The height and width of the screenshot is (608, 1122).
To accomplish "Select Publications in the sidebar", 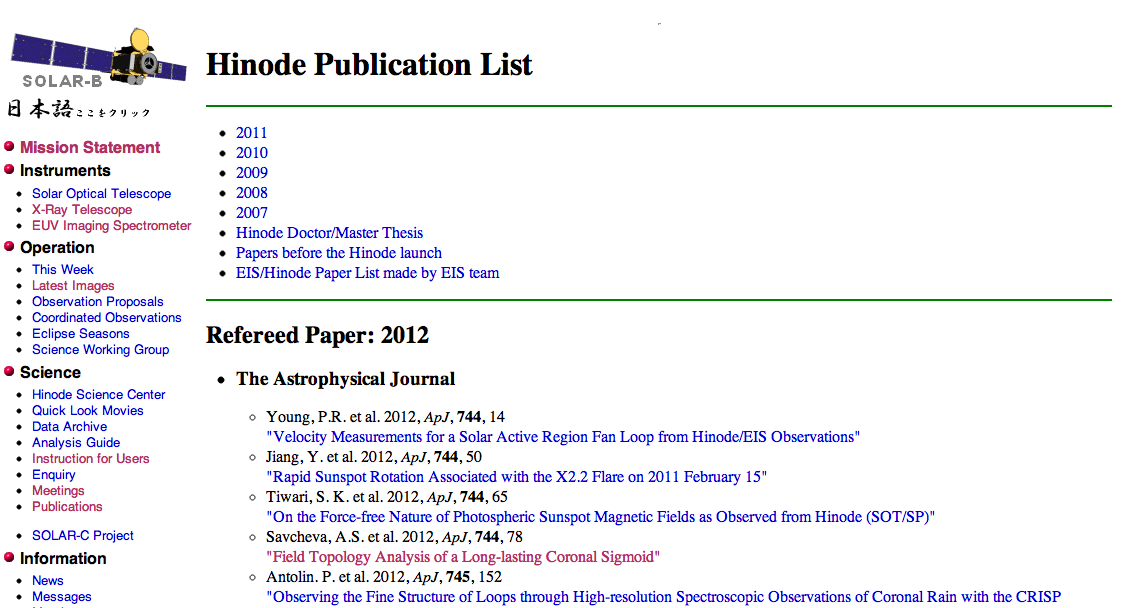I will click(x=67, y=507).
